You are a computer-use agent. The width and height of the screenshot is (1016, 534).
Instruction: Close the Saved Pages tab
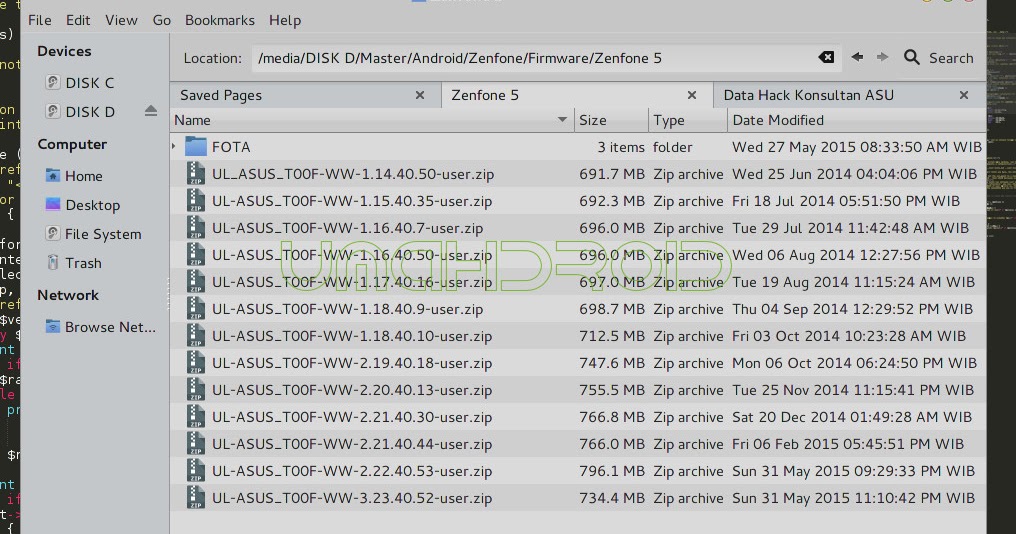[420, 95]
